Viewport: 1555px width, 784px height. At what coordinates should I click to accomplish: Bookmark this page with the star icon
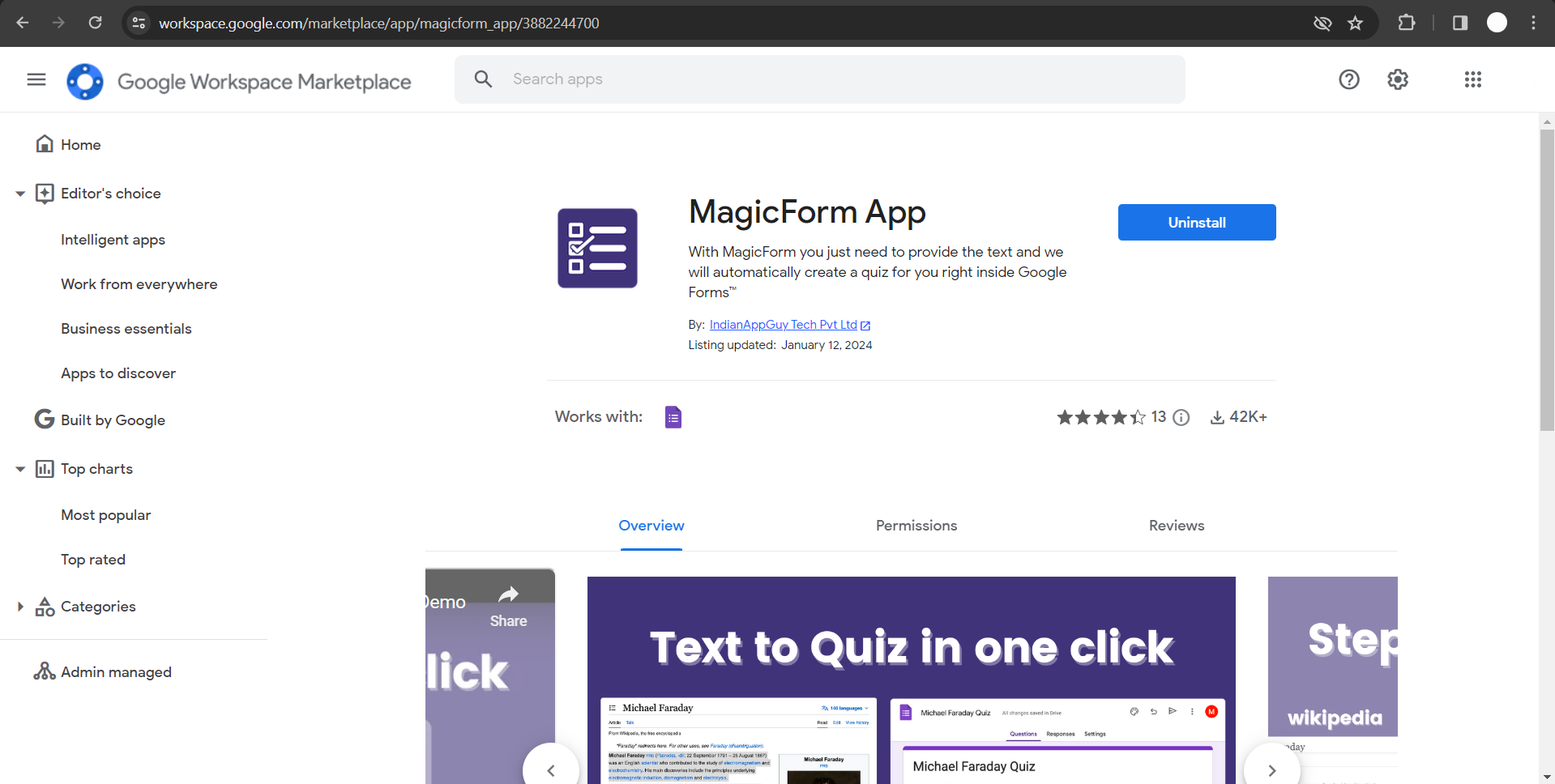(x=1356, y=23)
